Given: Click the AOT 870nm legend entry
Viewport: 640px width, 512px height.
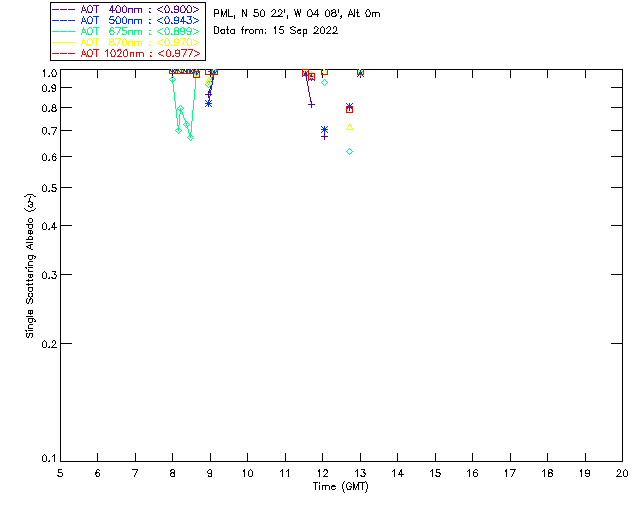Looking at the screenshot, I should click(x=127, y=42).
